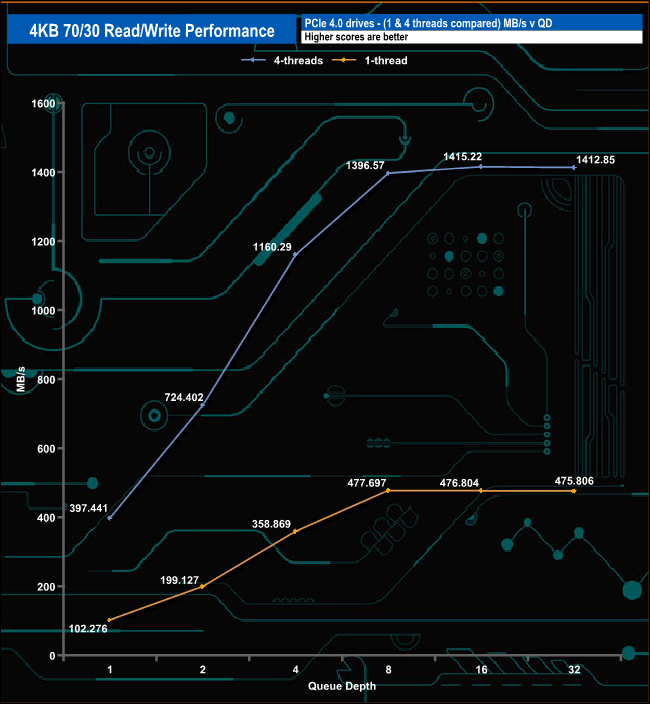This screenshot has width=650, height=704.
Task: Click the 4-threads data point at queue depth 32
Action: (574, 167)
